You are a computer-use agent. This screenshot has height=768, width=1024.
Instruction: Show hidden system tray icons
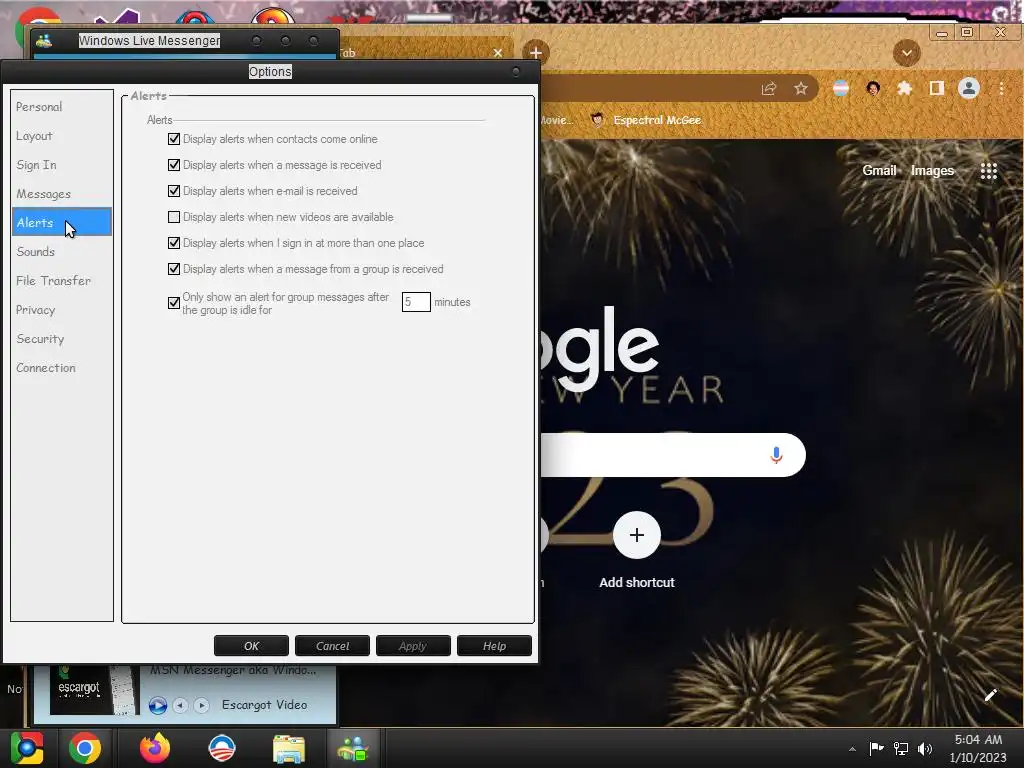(852, 749)
